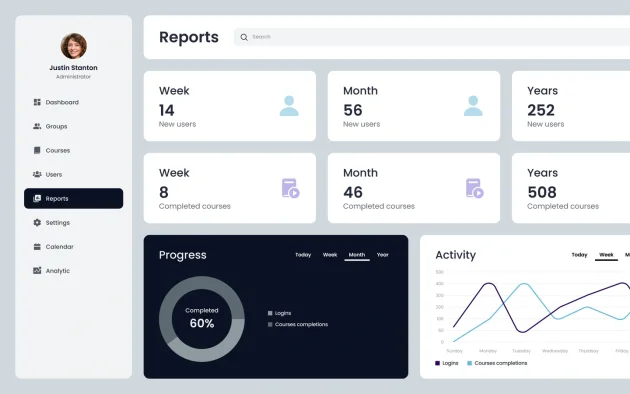630x394 pixels.
Task: Click the Activity panel title
Action: coord(456,255)
